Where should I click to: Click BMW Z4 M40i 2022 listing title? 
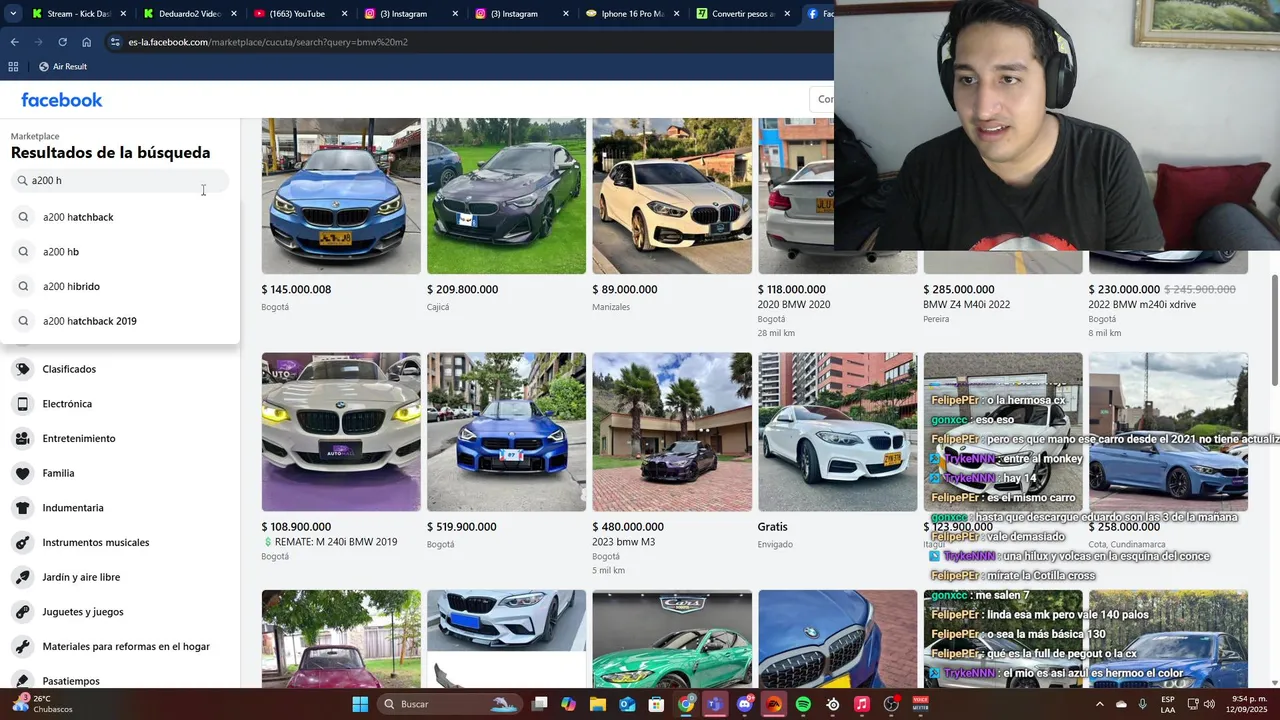966,304
